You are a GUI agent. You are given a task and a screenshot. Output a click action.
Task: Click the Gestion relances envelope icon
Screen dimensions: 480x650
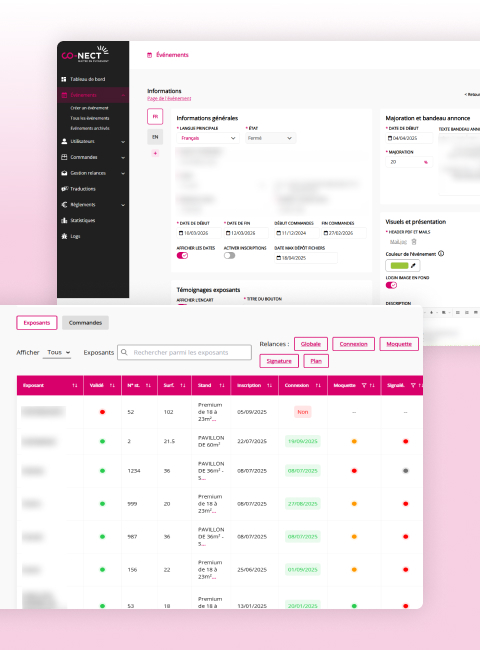(64, 173)
